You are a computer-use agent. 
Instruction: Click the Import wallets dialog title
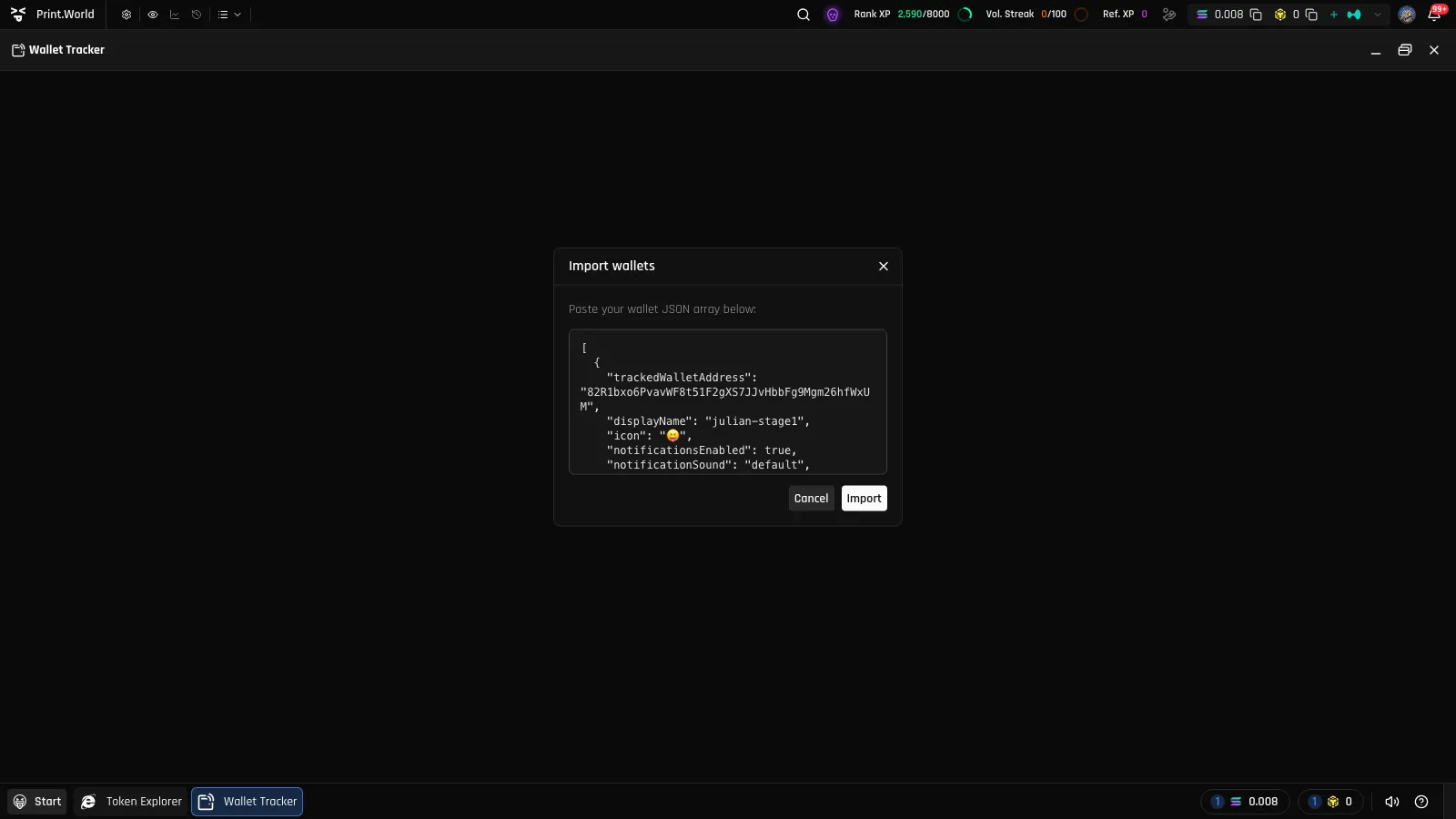(x=612, y=267)
